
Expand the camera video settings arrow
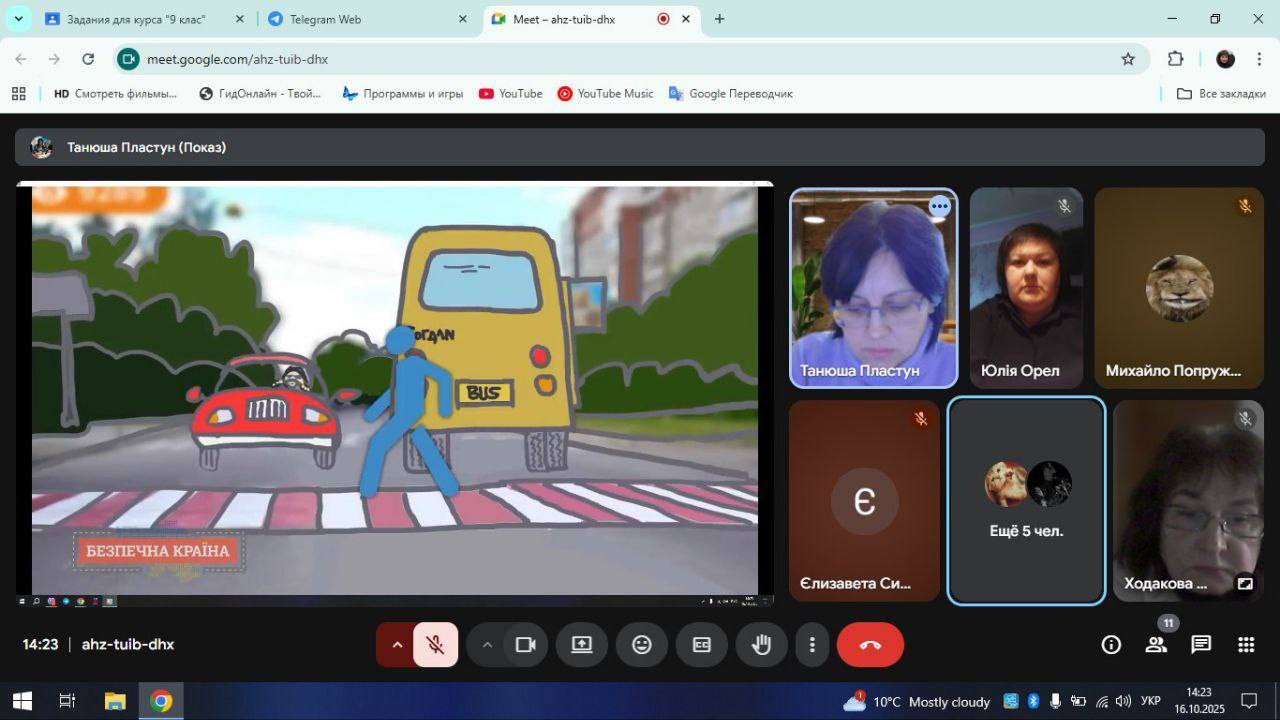coord(487,645)
